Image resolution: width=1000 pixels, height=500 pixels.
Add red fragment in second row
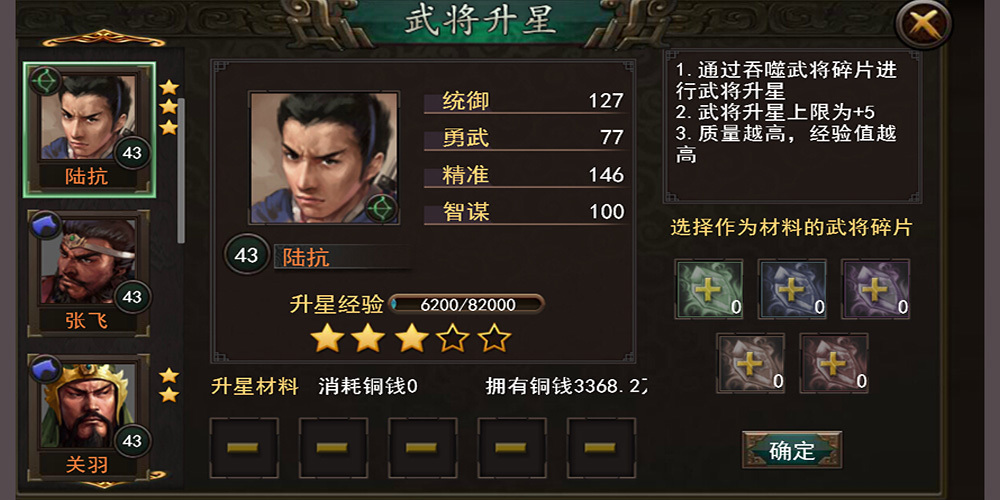point(834,363)
